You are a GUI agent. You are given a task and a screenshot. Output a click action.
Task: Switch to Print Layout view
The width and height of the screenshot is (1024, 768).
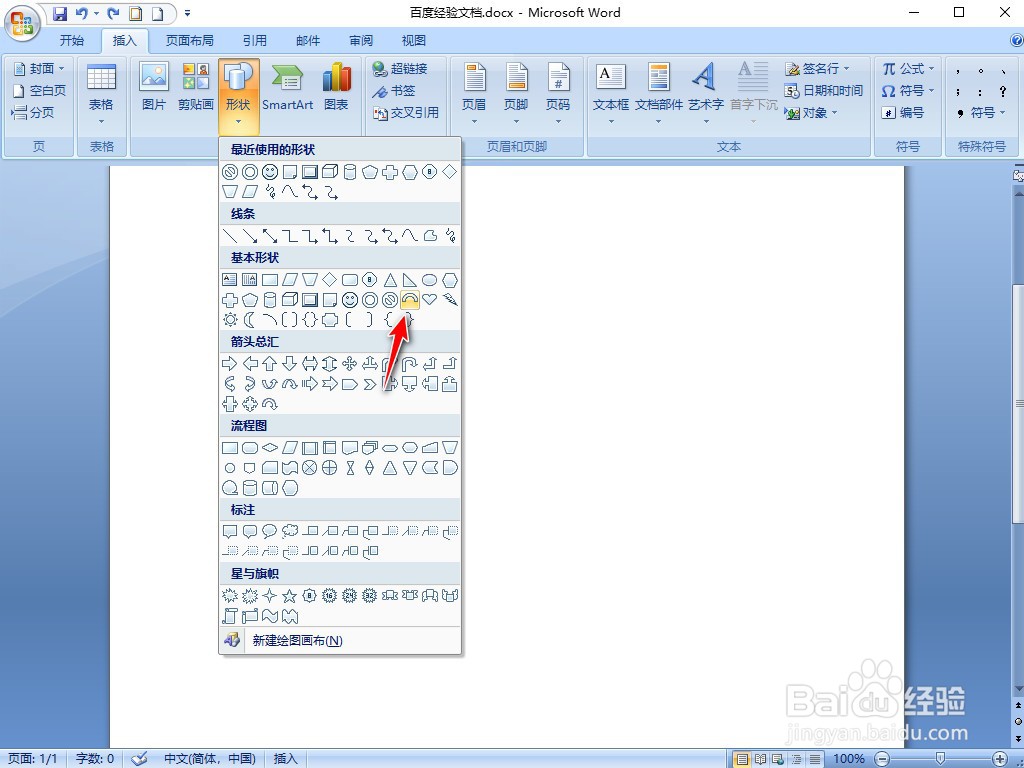coord(741,759)
